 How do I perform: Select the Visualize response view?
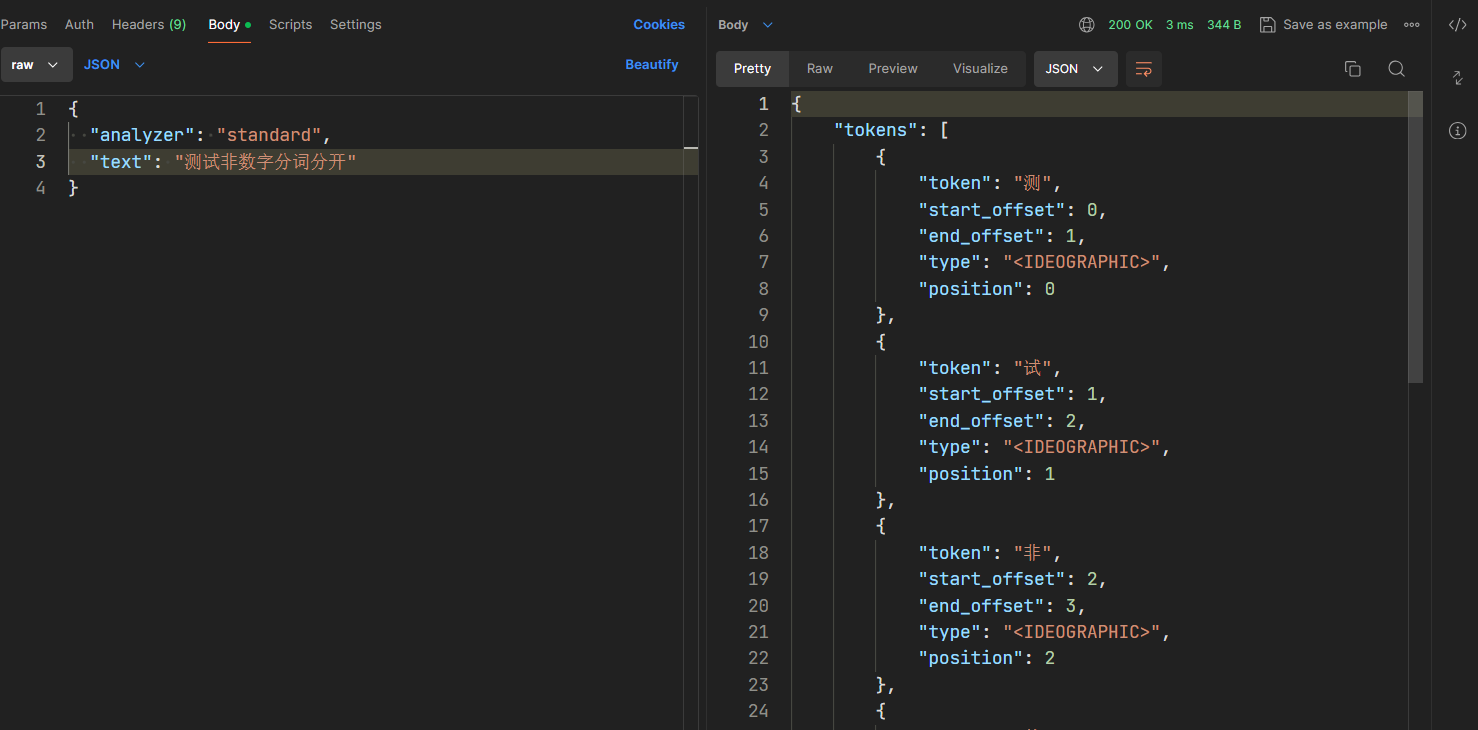(980, 69)
